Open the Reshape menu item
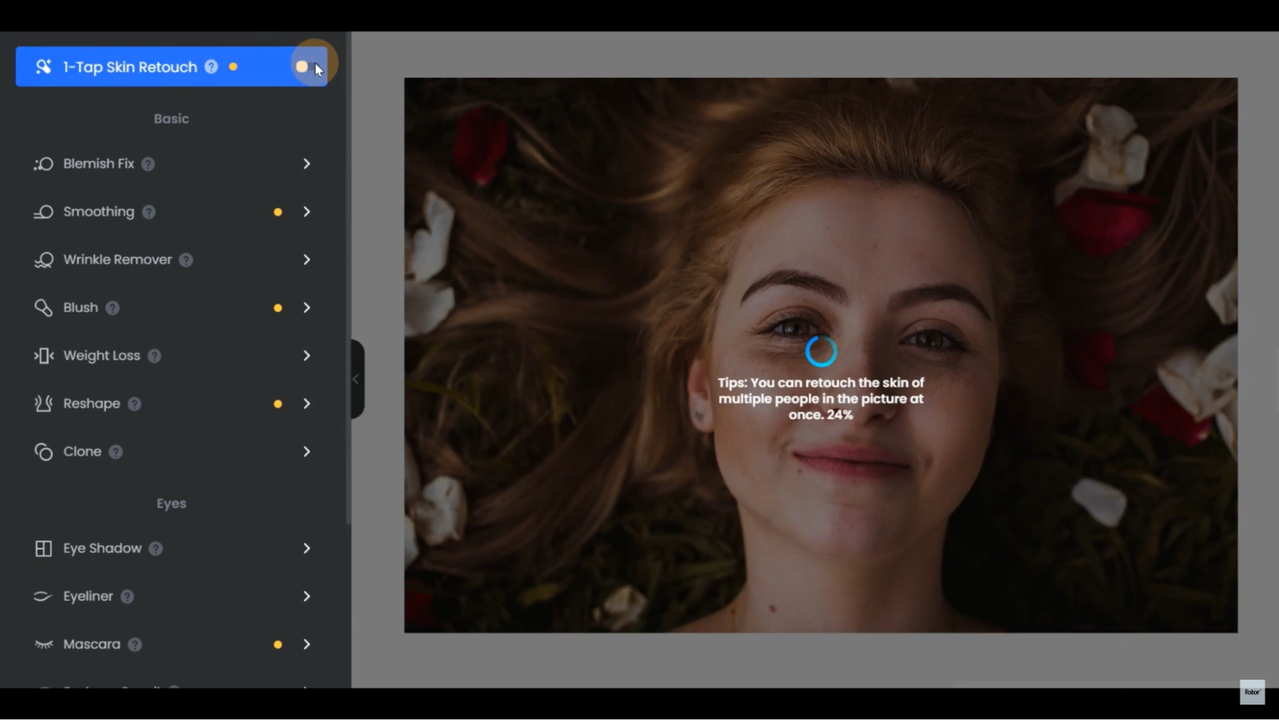The image size is (1279, 720). point(91,404)
